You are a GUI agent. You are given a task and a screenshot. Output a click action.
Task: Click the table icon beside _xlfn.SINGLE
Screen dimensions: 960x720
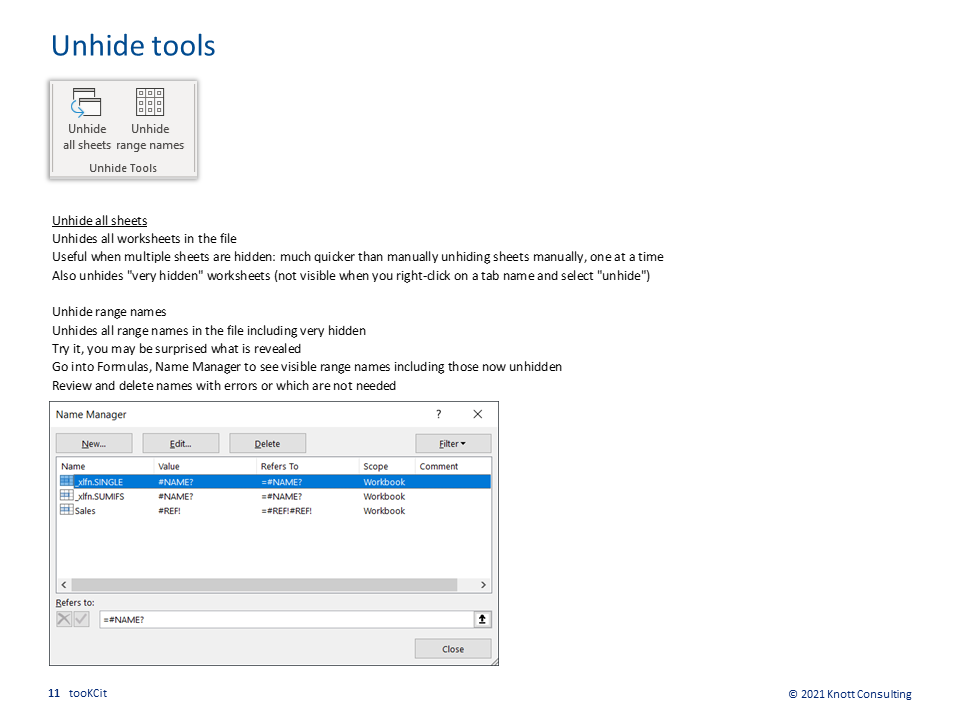coord(67,481)
